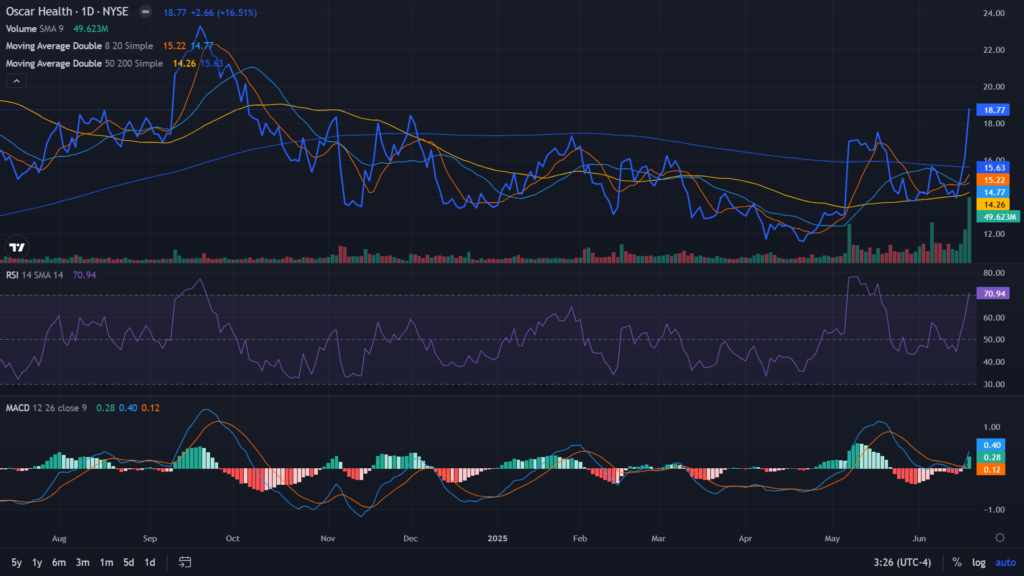Screen dimensions: 1024x576
Task: Click the Feb label on time axis
Action: (x=580, y=539)
